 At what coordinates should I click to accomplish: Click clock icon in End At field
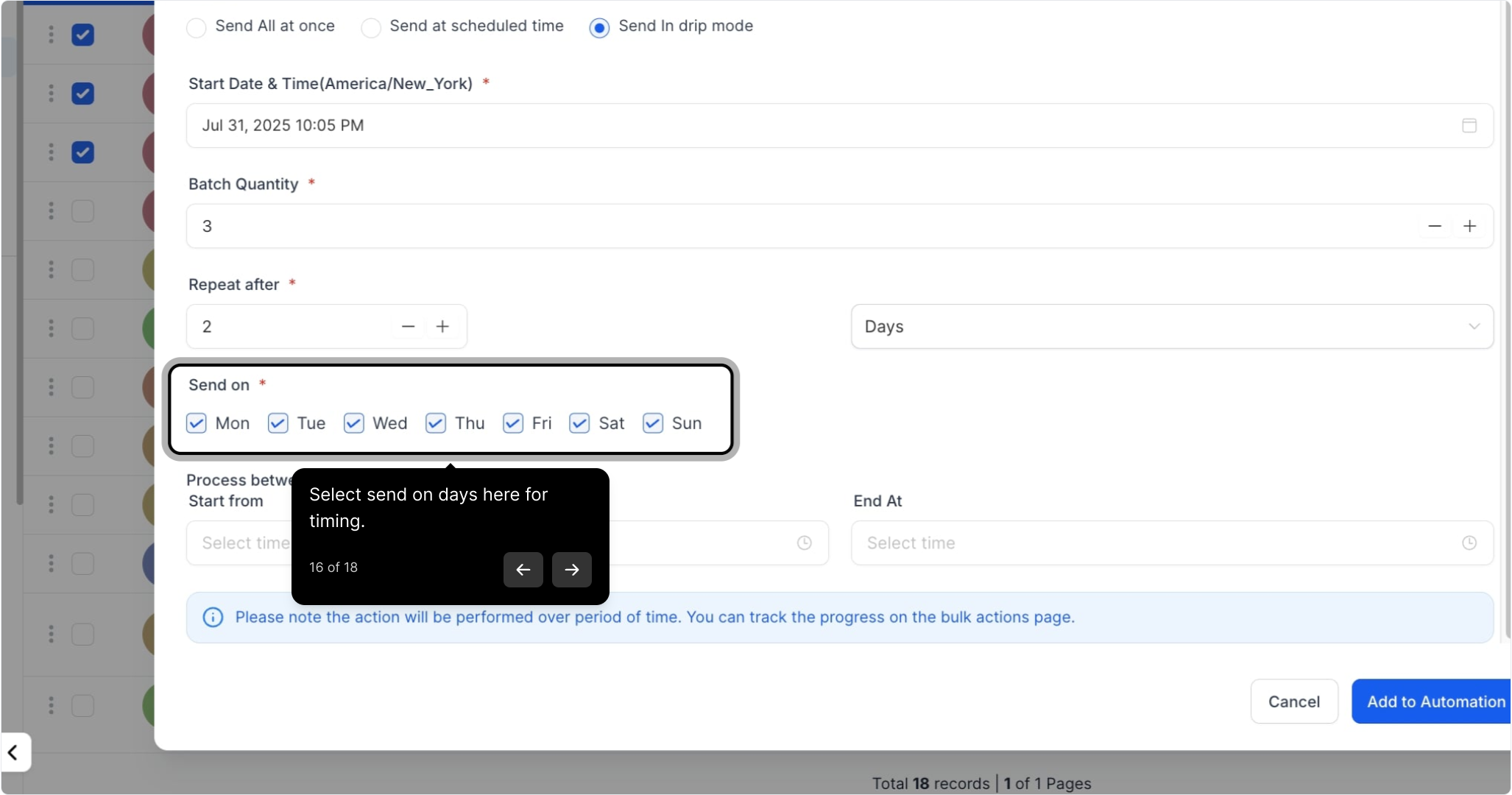1469,543
